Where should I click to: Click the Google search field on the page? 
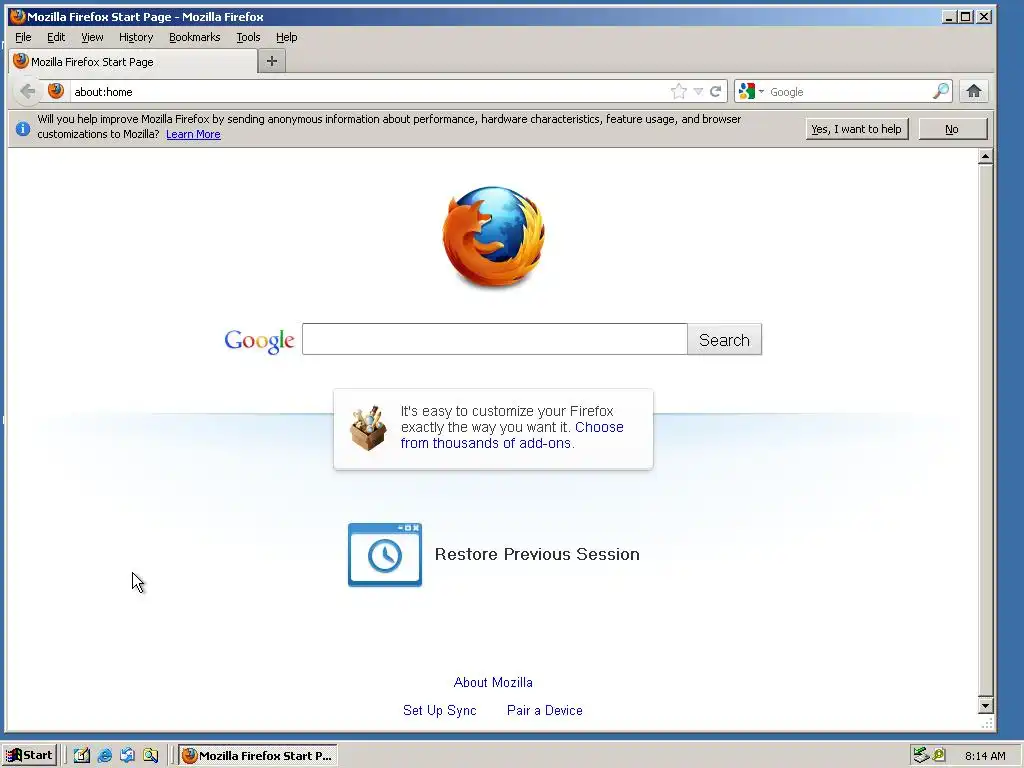pos(494,340)
